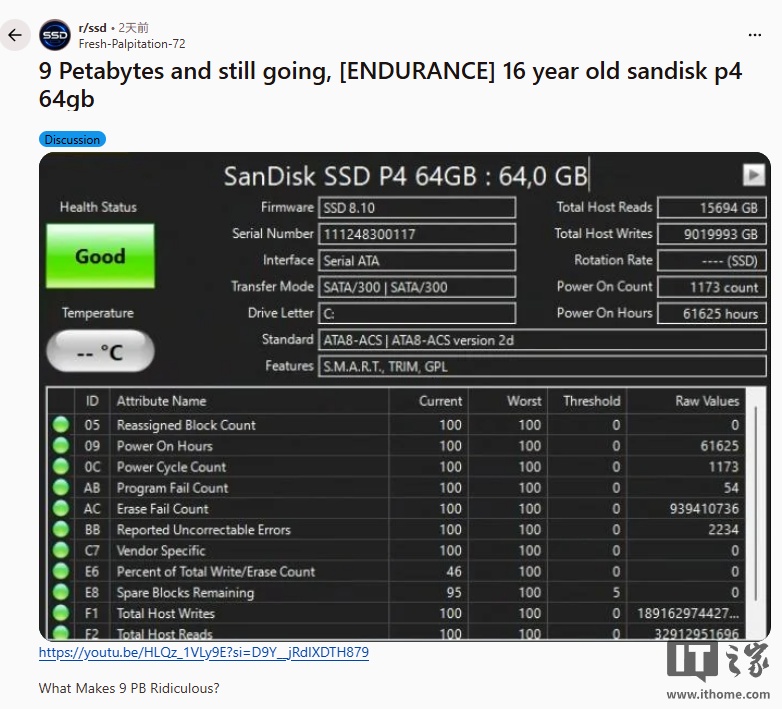
Task: Select Percent of Total Write/Erase Count name
Action: [x=216, y=571]
